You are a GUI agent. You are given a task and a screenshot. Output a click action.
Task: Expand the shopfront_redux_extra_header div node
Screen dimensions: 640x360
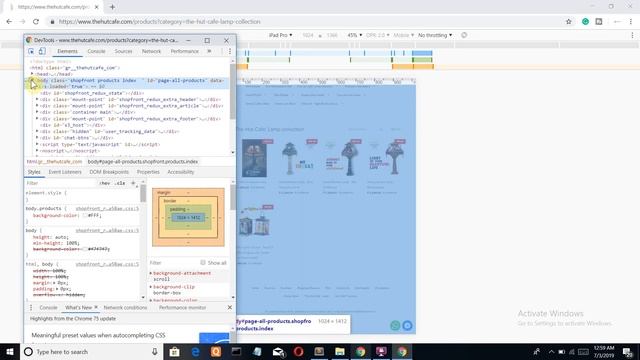click(x=37, y=99)
